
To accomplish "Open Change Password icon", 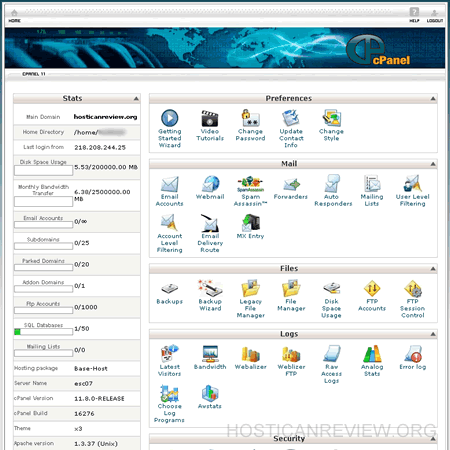I will click(x=250, y=118).
